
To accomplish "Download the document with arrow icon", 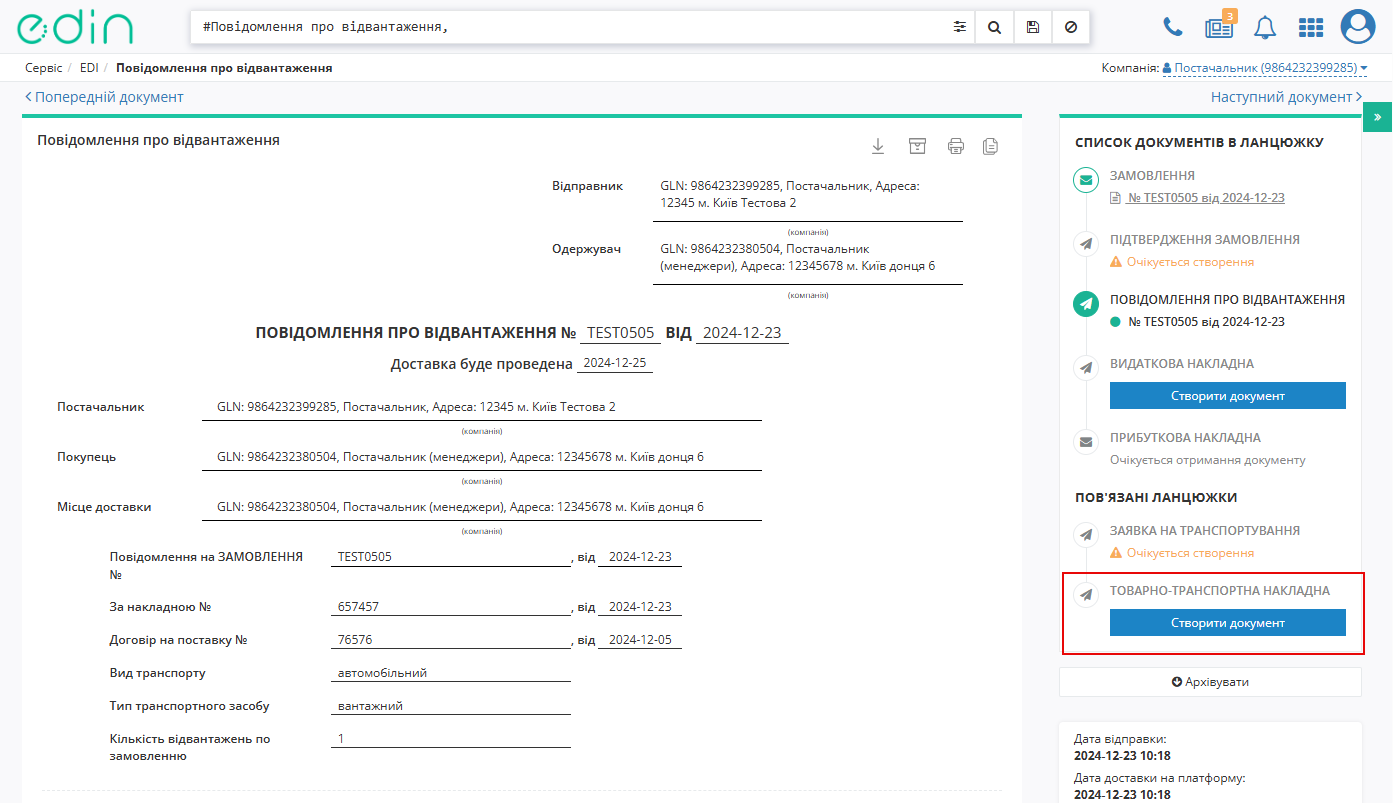I will (878, 146).
